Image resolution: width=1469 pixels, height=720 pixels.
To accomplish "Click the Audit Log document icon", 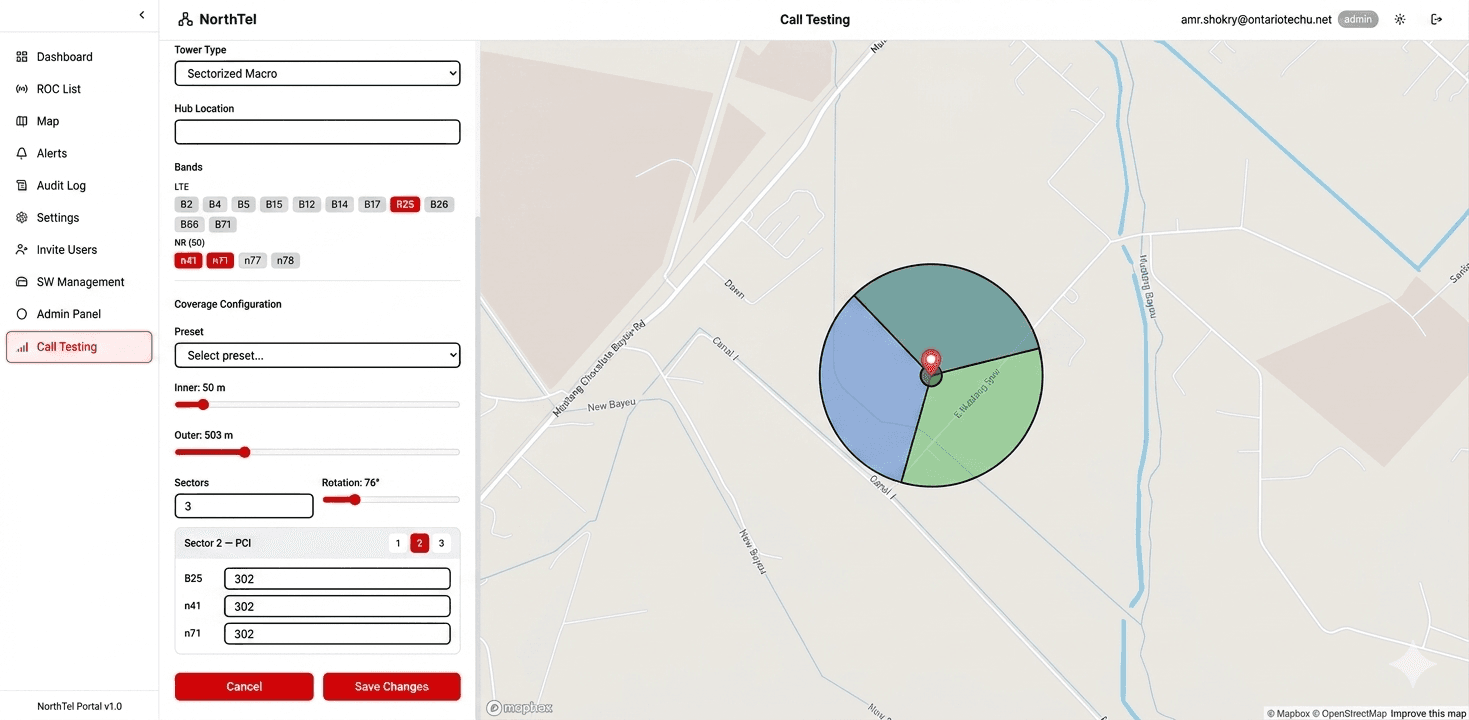I will pyautogui.click(x=22, y=185).
